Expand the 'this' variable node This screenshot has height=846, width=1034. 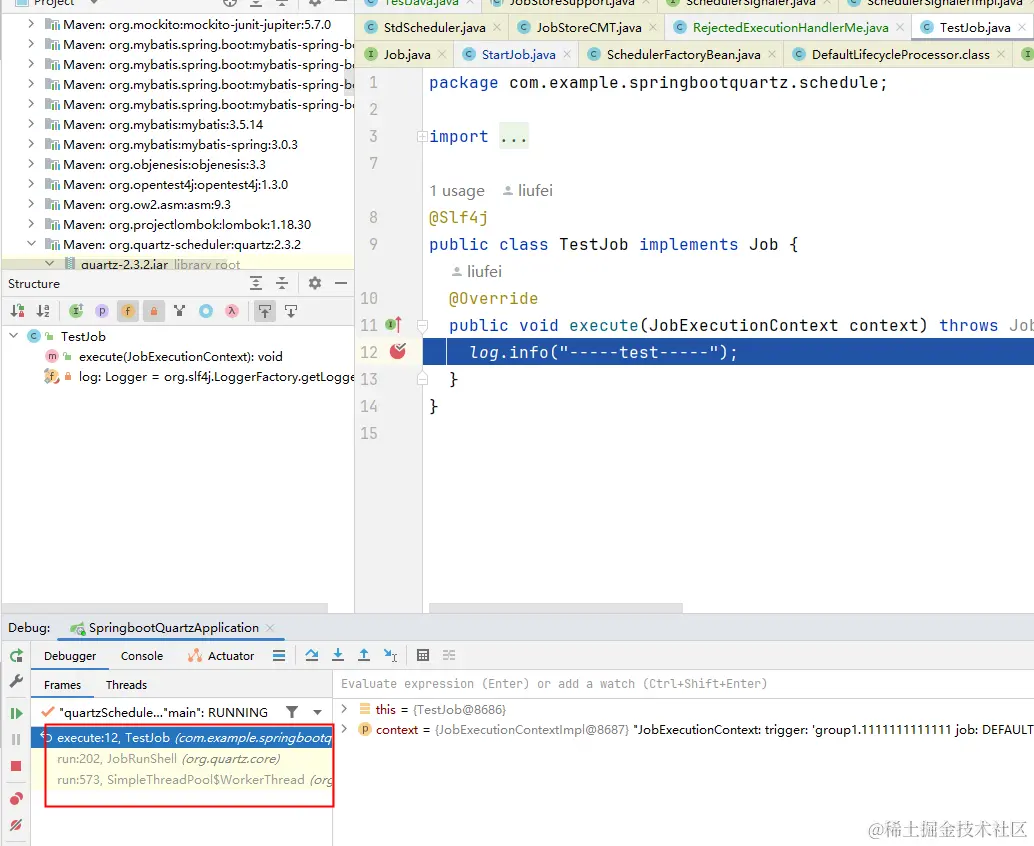(344, 709)
